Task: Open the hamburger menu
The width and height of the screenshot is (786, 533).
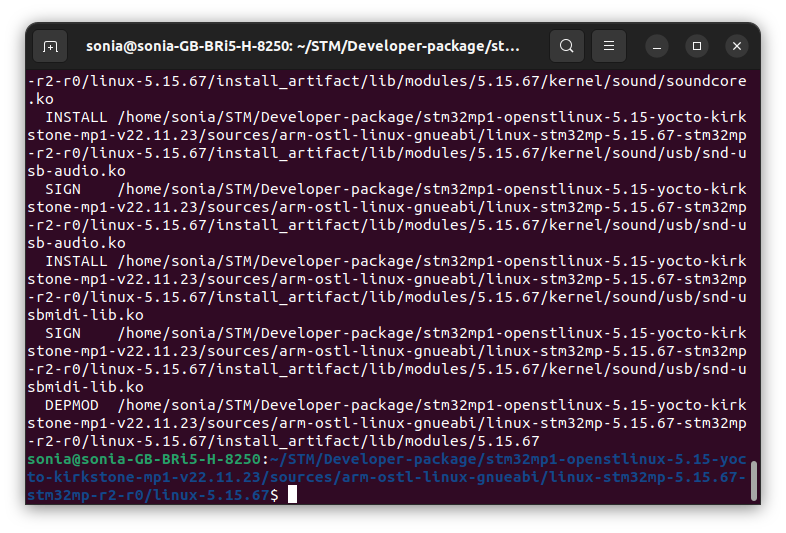Action: (x=609, y=46)
